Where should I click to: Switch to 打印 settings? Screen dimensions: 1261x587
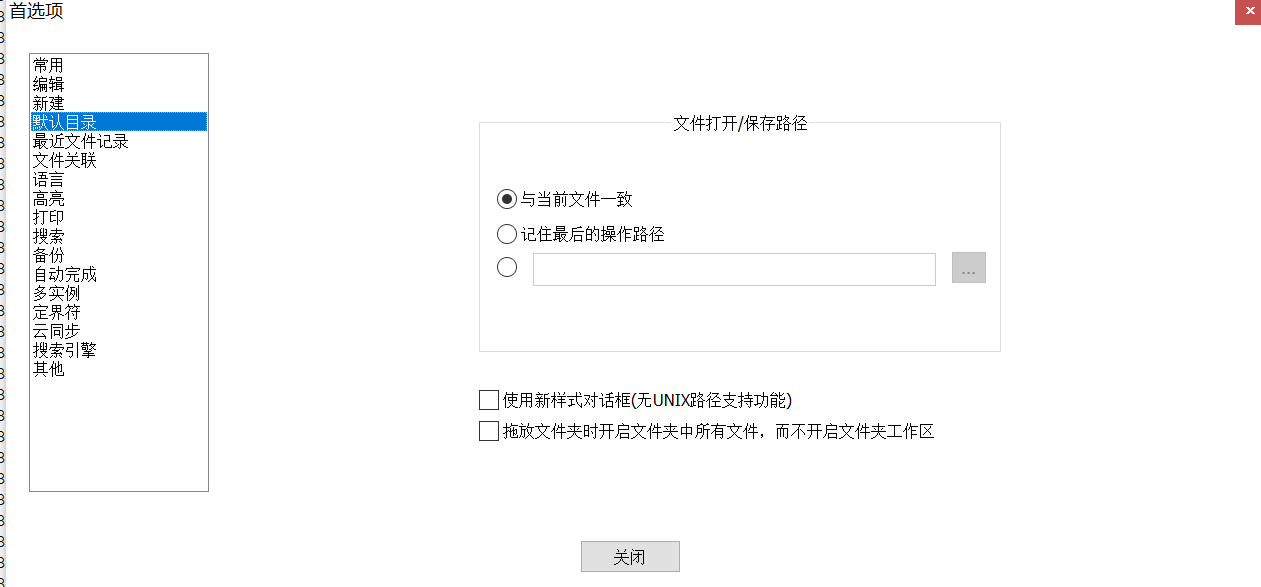click(x=48, y=217)
